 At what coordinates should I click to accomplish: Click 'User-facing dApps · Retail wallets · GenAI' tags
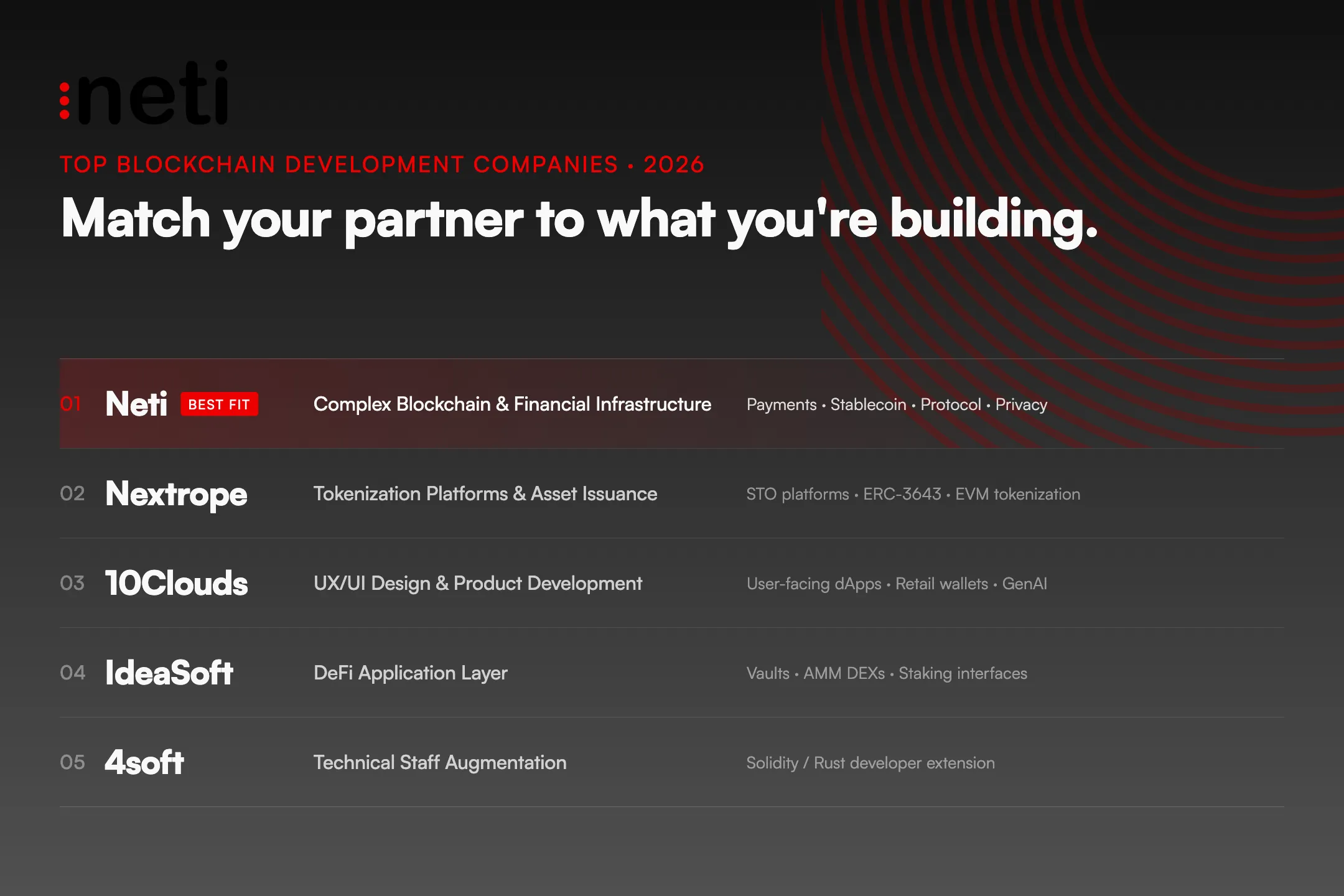897,584
